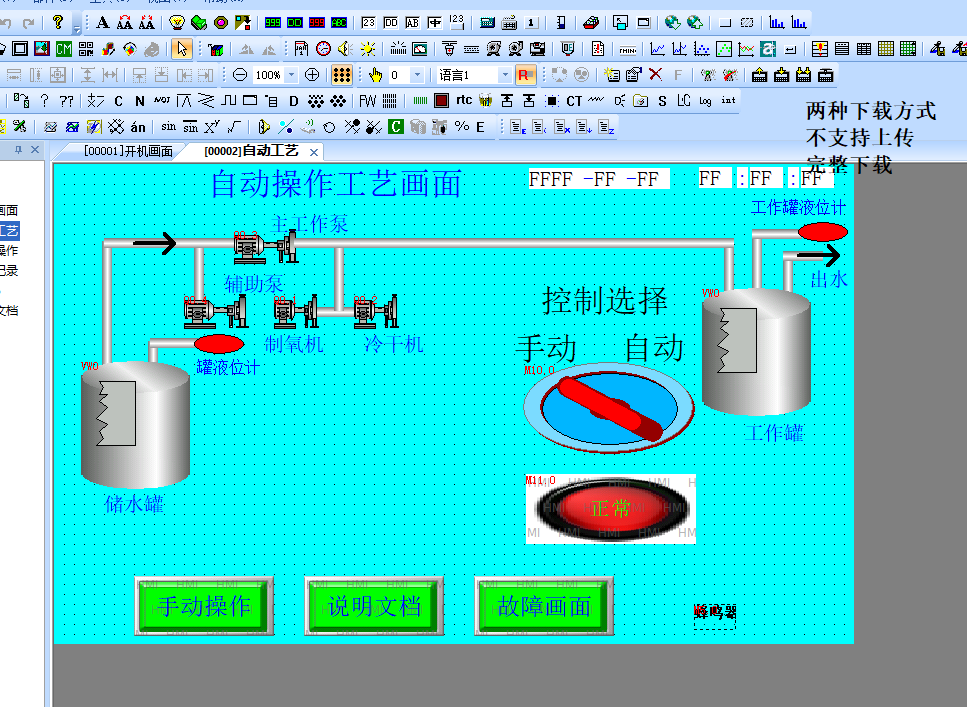Click the green 故障画面 button
The width and height of the screenshot is (967, 707).
544,606
